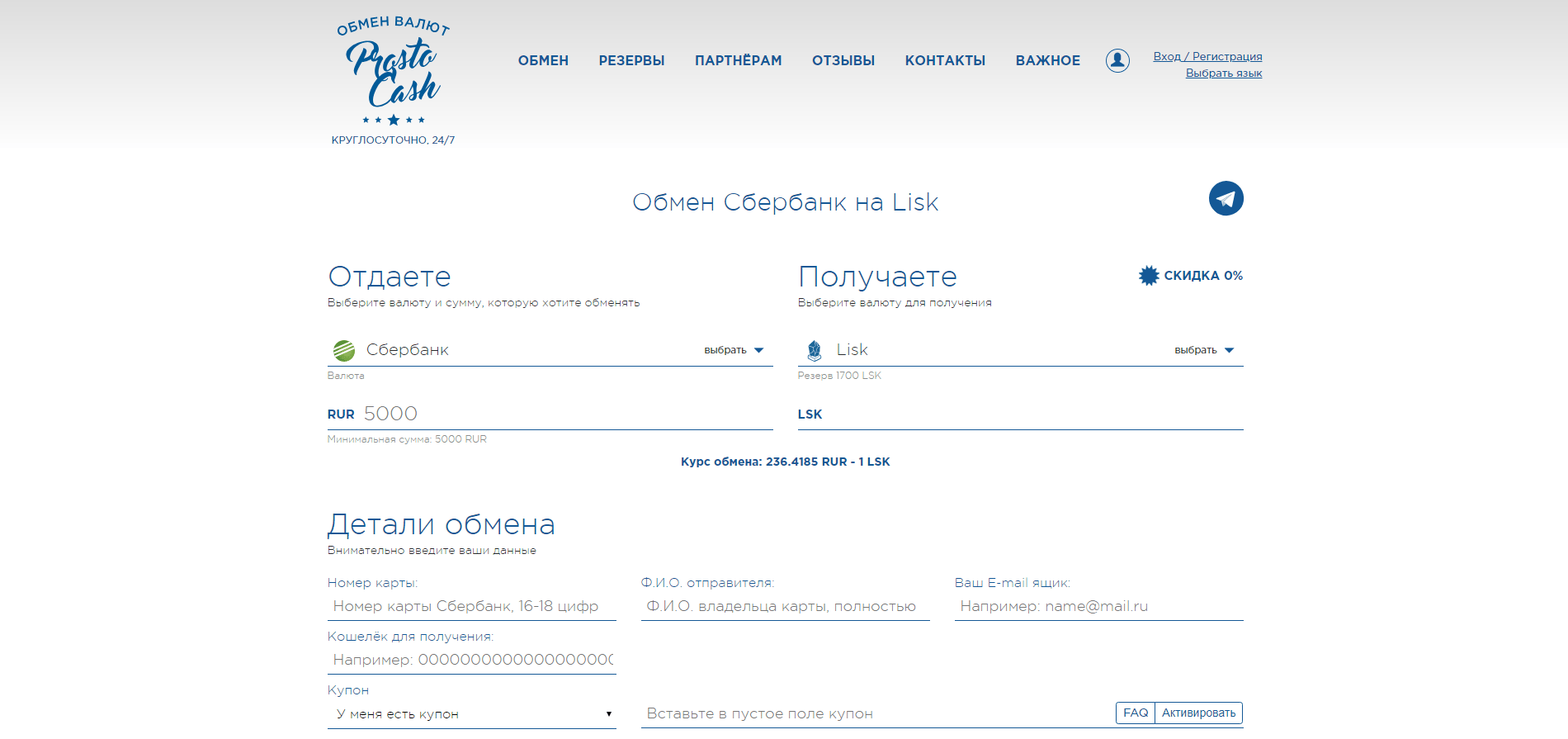Image resolution: width=1568 pixels, height=739 pixels.
Task: Click the Prosto Cash logo
Action: point(393,72)
